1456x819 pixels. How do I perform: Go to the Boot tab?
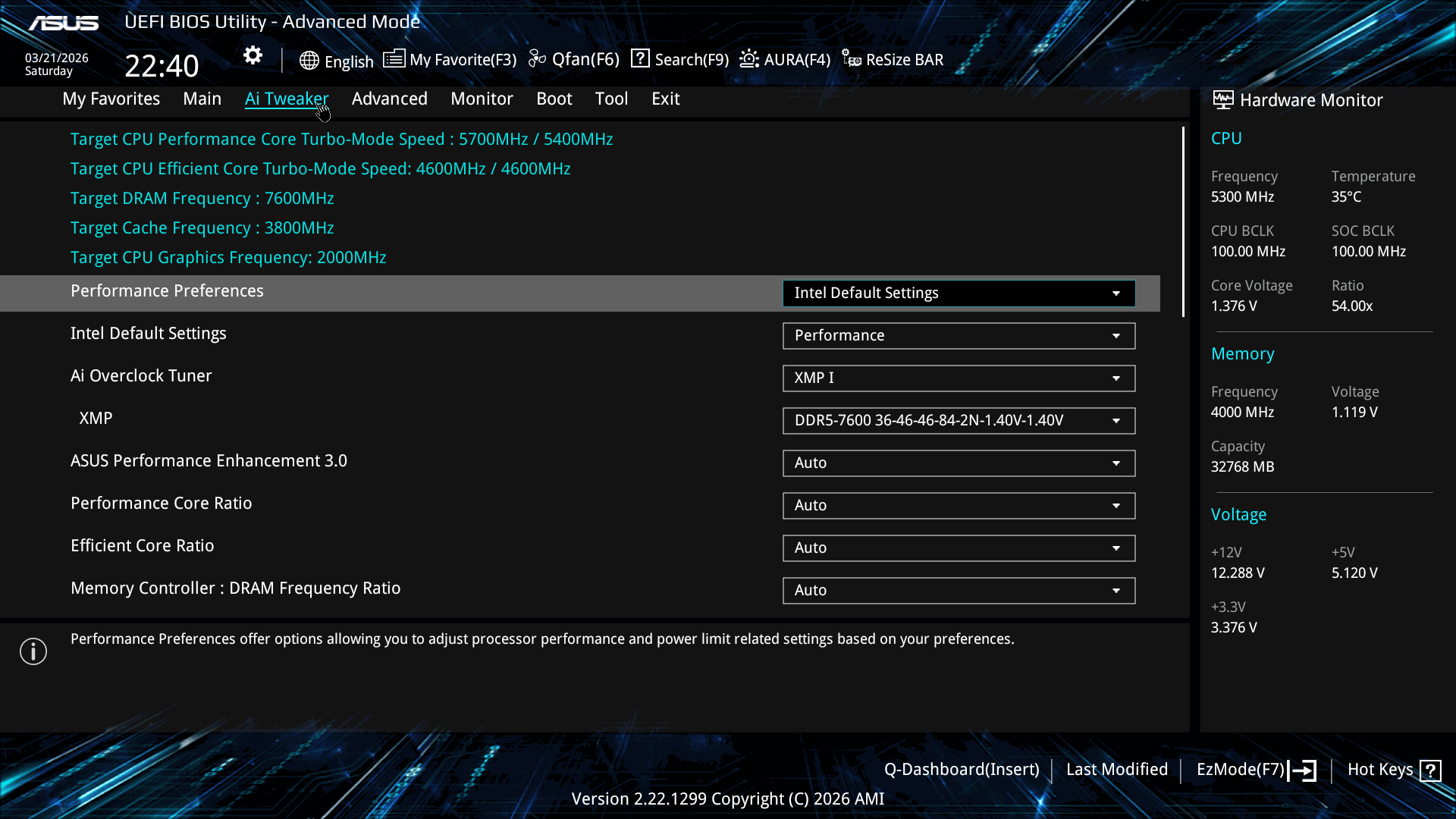[x=554, y=99]
